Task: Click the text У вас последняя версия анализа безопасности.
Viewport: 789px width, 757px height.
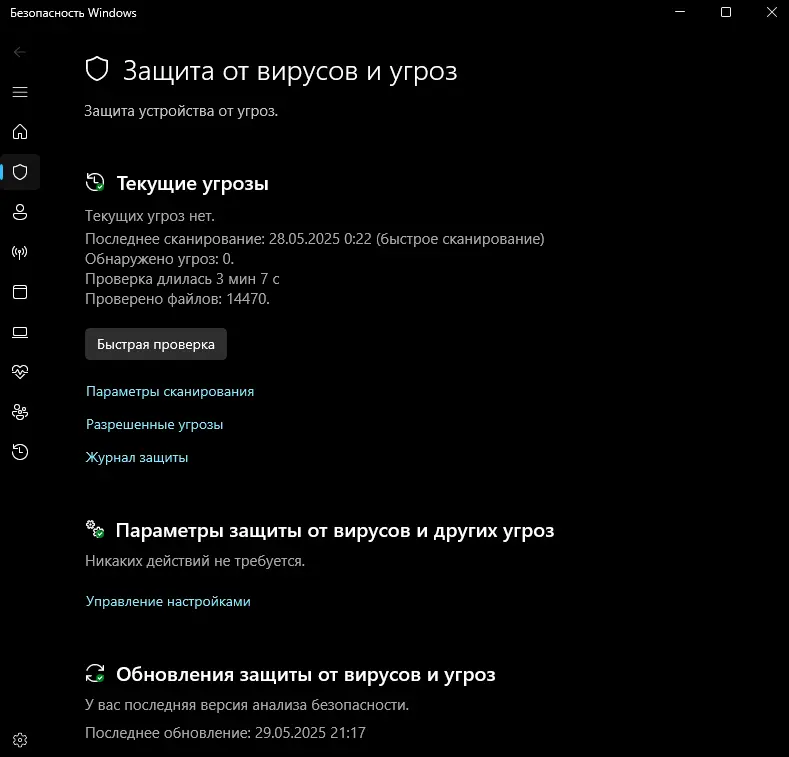Action: click(247, 705)
